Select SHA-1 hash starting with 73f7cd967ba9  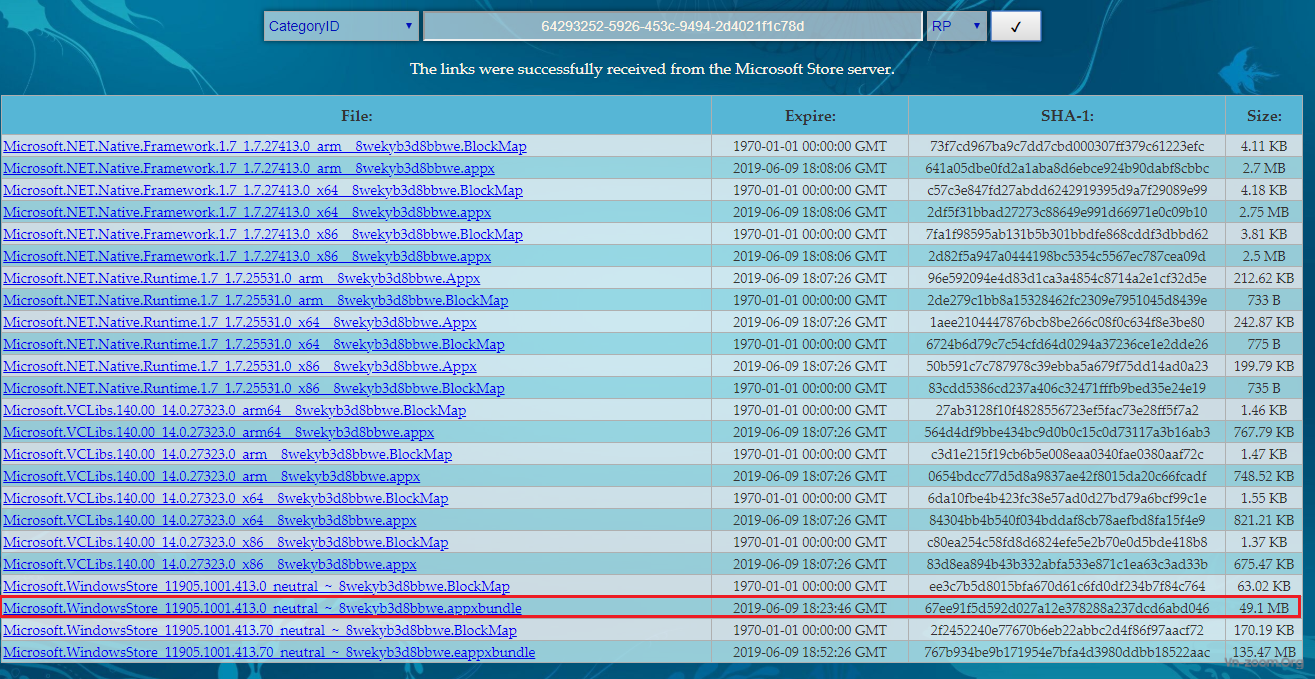point(1067,146)
